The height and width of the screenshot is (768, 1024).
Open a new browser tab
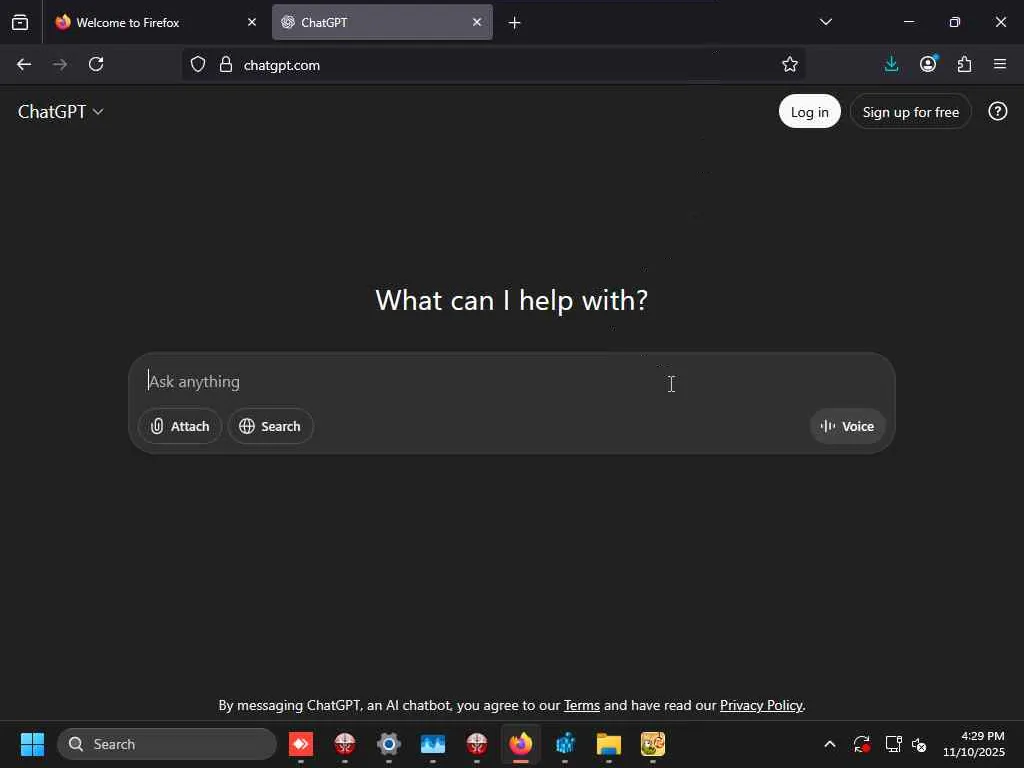tap(515, 23)
